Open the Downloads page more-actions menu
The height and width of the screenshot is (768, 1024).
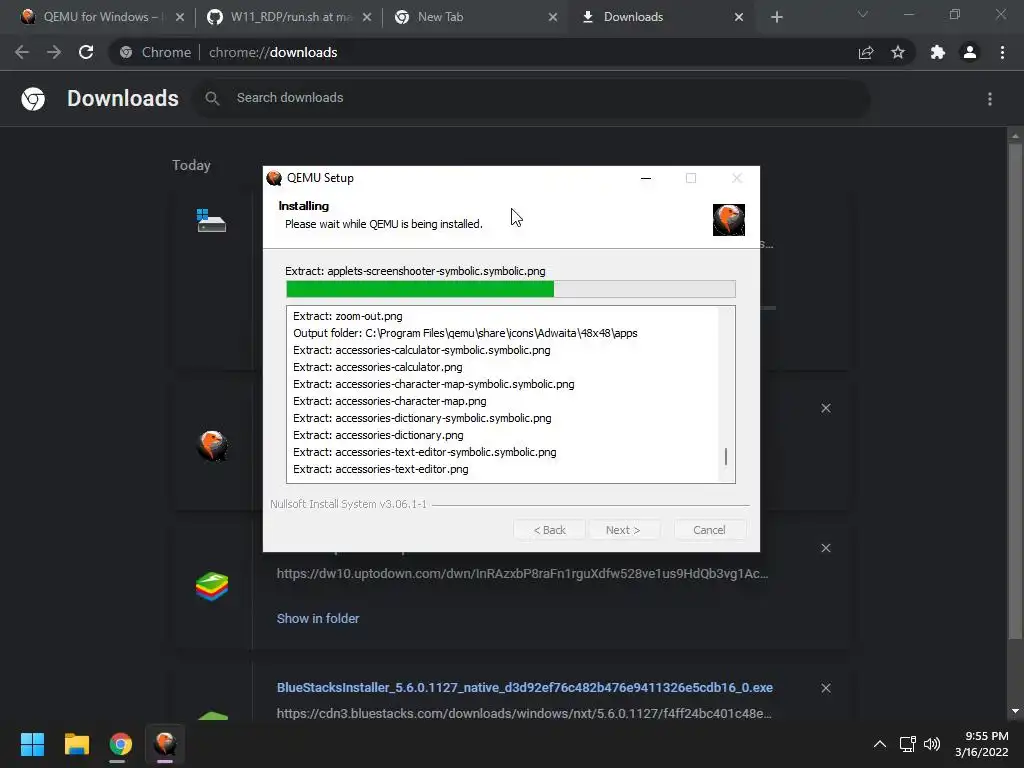[990, 99]
